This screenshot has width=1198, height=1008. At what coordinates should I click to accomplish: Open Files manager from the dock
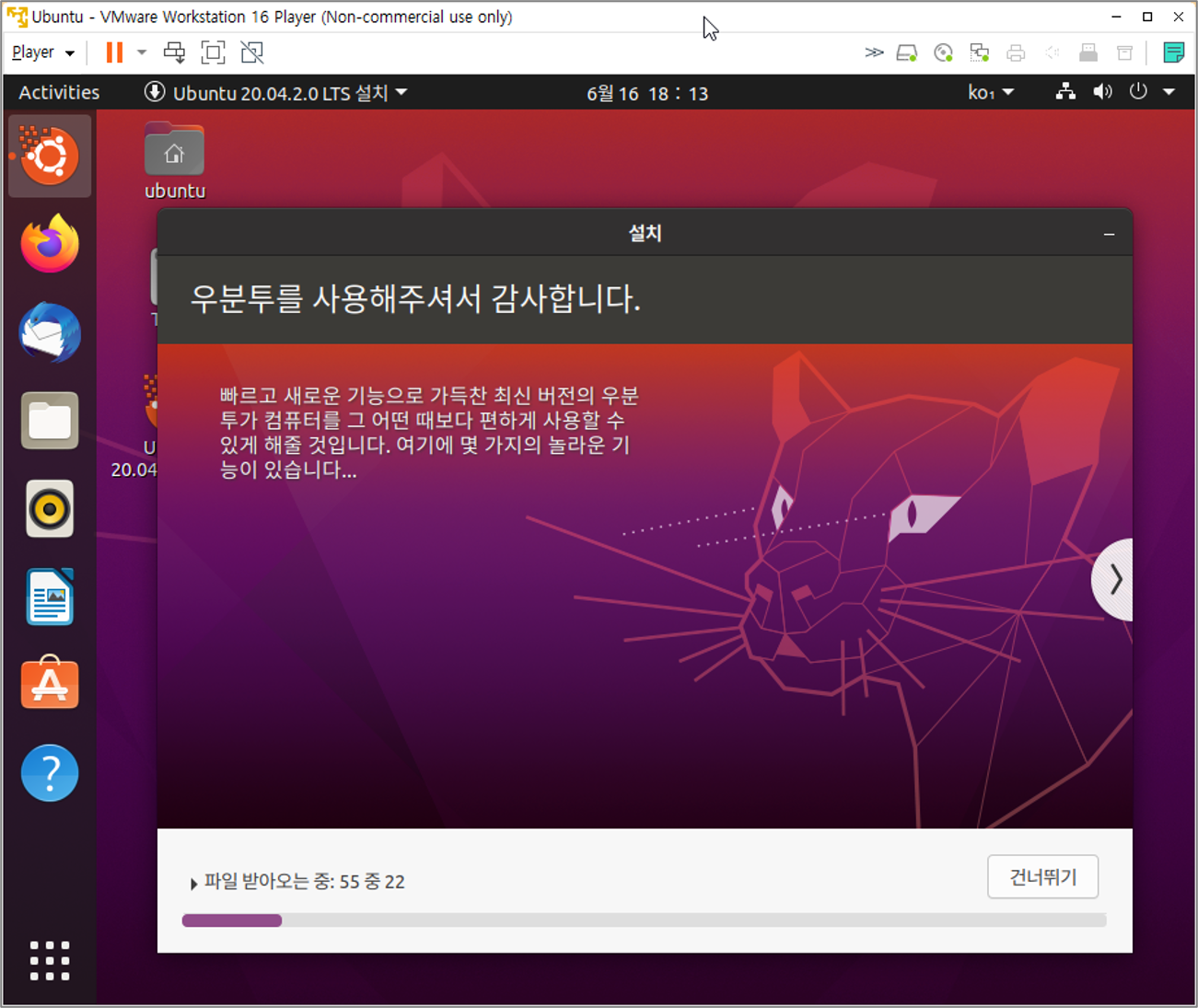(50, 420)
